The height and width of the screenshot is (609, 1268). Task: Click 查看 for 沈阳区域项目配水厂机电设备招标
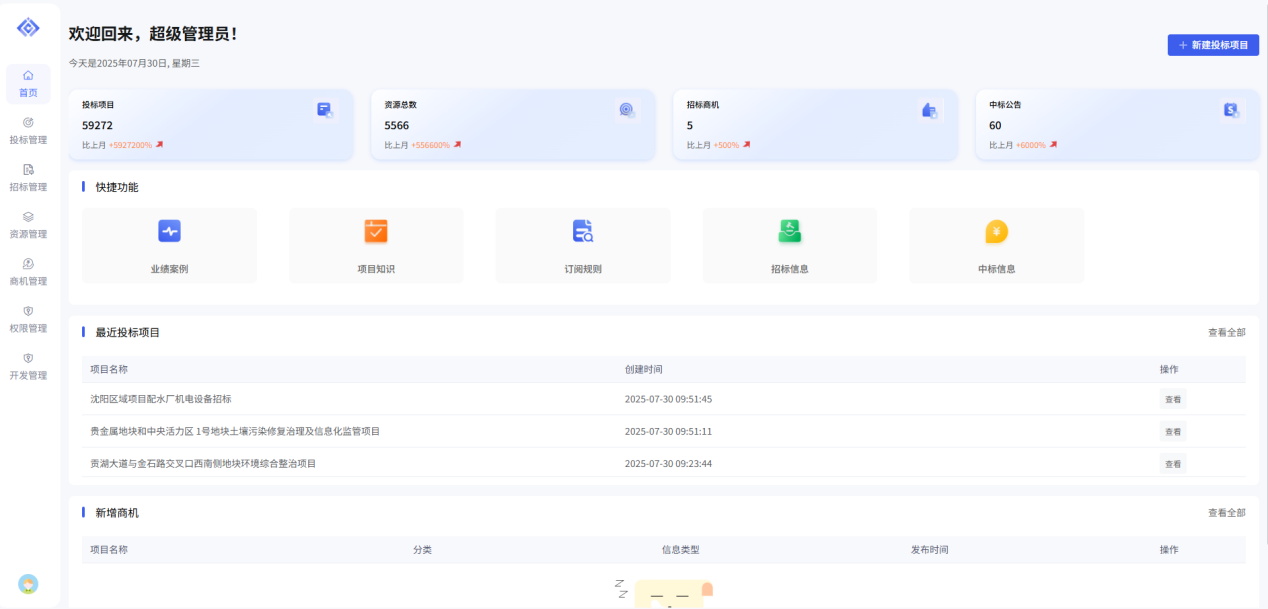click(1172, 399)
